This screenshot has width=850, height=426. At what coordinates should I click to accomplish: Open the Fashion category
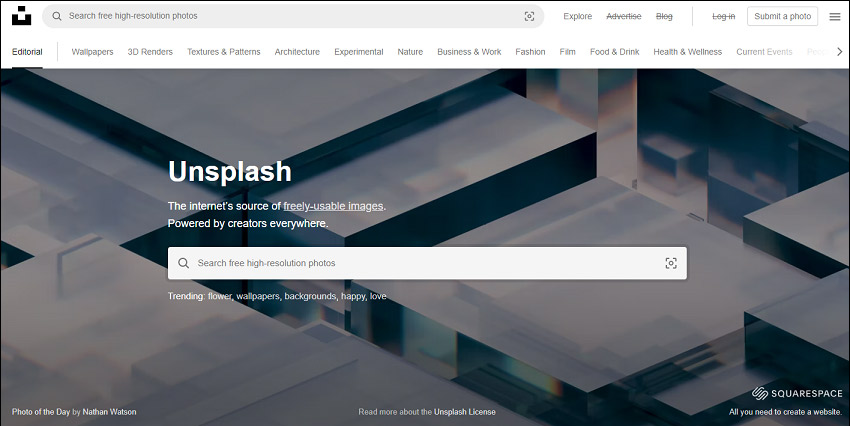click(x=530, y=52)
